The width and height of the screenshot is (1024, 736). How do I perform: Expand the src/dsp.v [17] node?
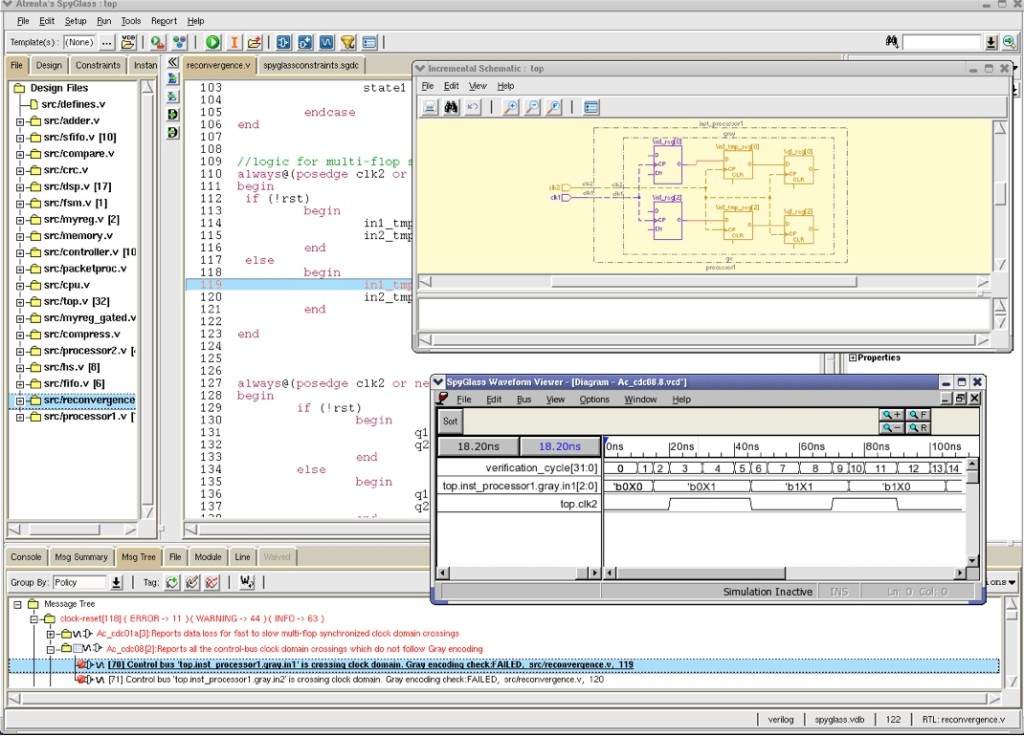coord(20,187)
